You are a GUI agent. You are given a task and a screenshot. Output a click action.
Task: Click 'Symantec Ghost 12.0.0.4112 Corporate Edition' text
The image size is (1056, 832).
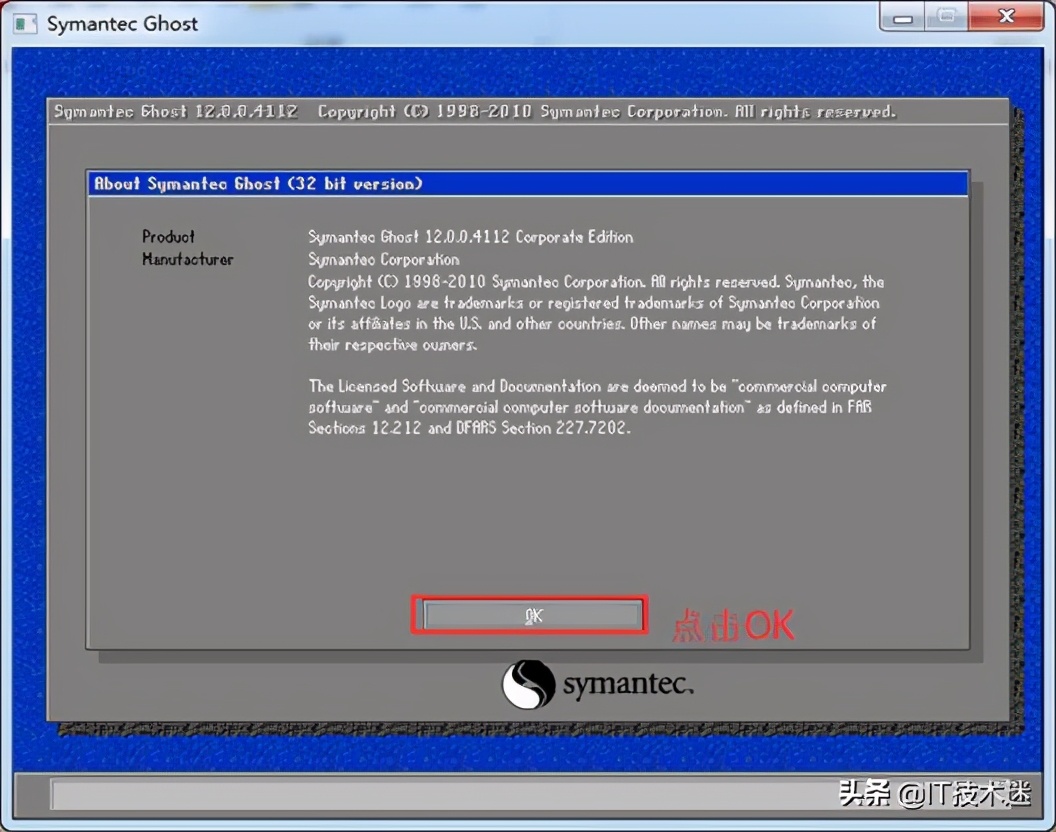471,237
